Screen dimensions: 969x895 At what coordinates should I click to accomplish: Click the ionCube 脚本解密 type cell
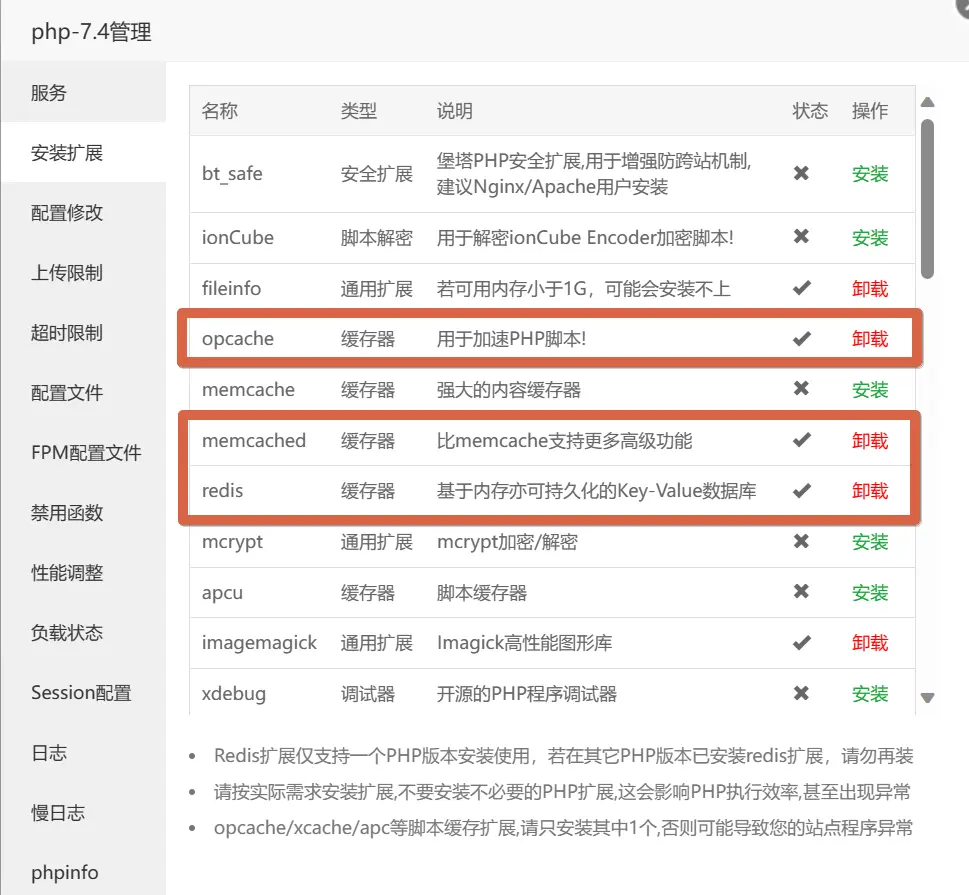pyautogui.click(x=377, y=237)
